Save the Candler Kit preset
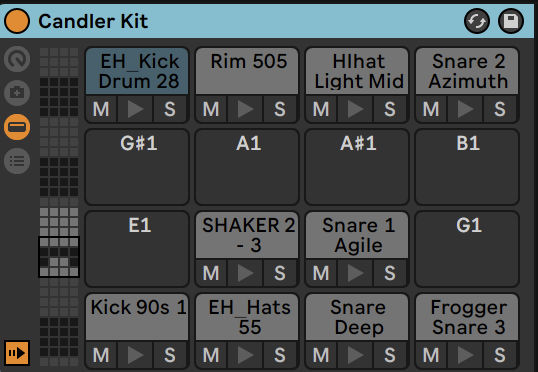538x372 pixels. pos(511,21)
